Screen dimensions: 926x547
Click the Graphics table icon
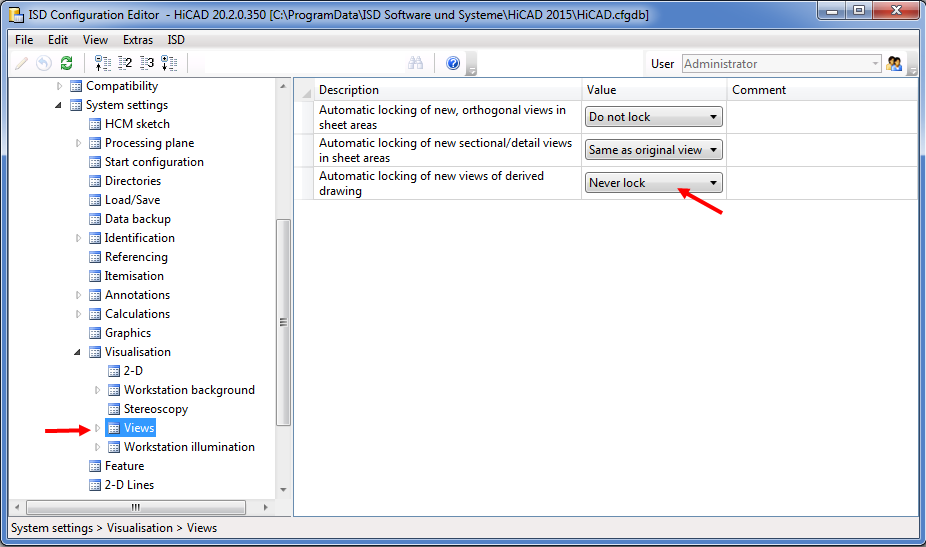coord(94,333)
